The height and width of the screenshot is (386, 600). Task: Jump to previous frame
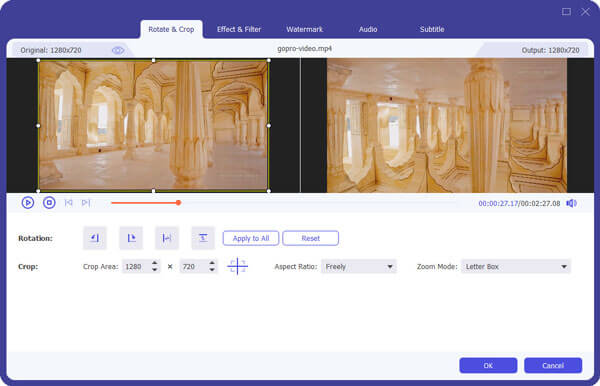pyautogui.click(x=68, y=202)
